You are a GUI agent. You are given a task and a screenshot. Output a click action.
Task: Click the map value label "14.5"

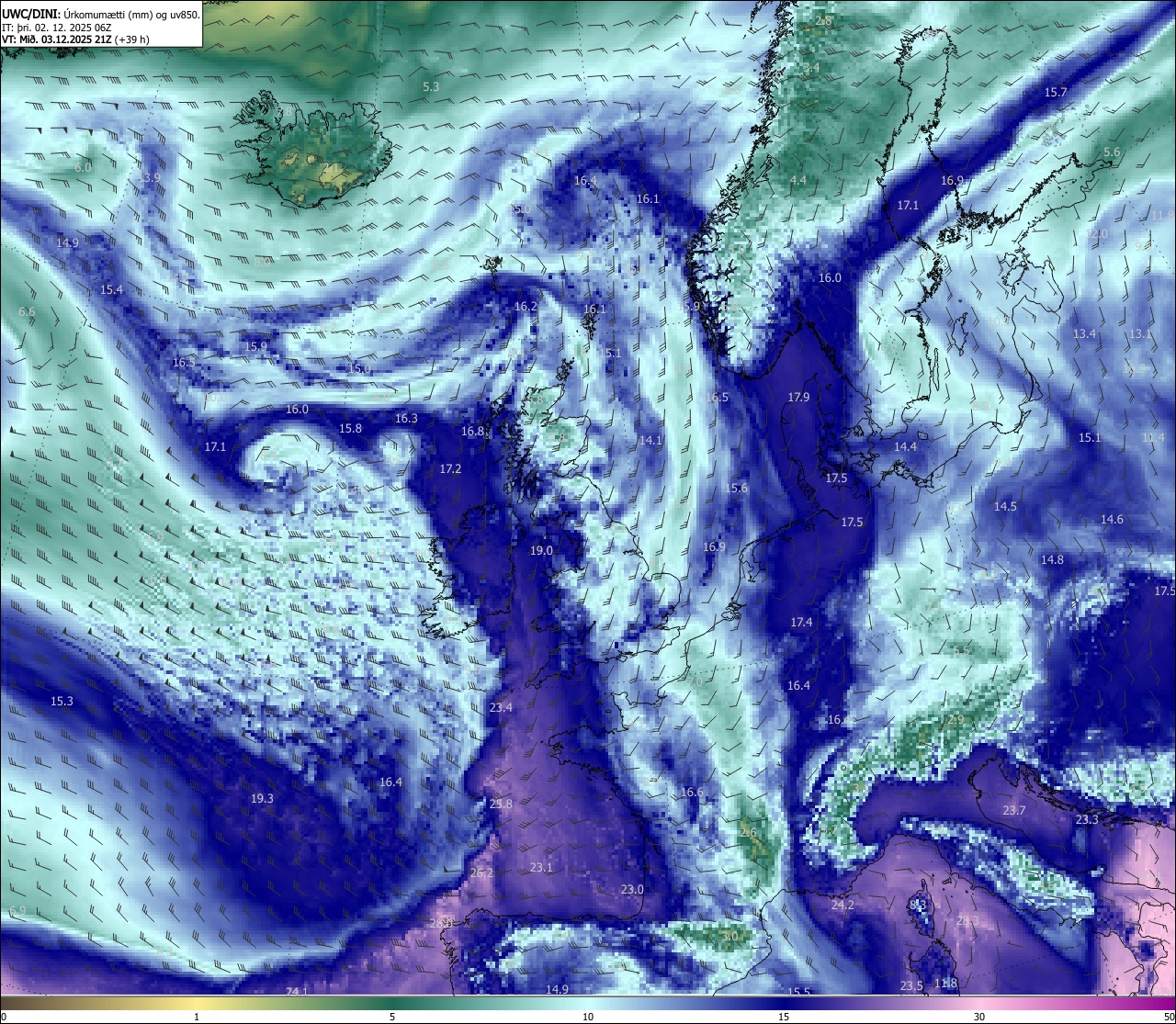tap(1005, 507)
